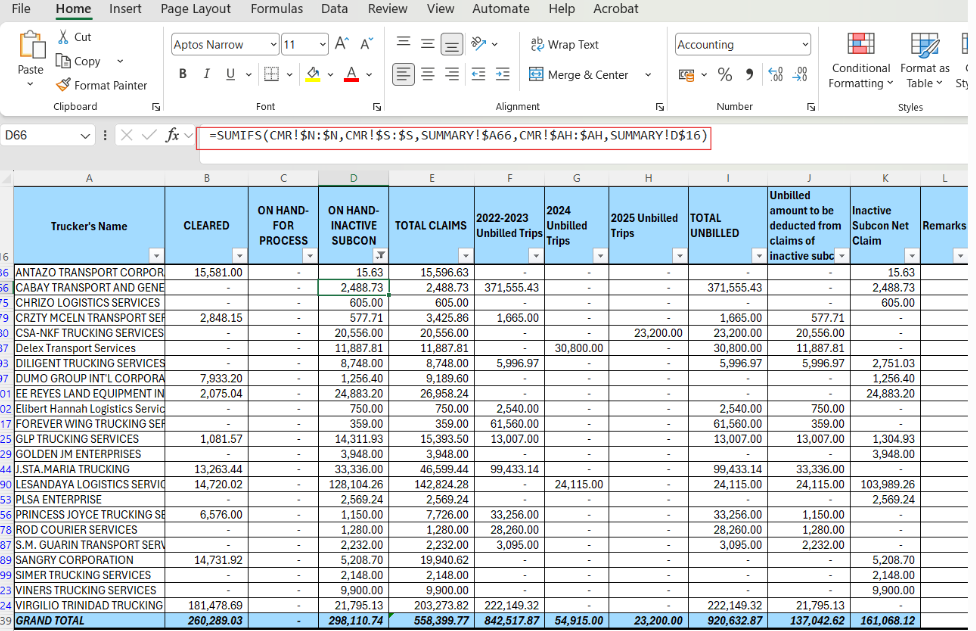Open the Page Layout ribbon tab
This screenshot has width=976, height=631.
click(x=195, y=9)
